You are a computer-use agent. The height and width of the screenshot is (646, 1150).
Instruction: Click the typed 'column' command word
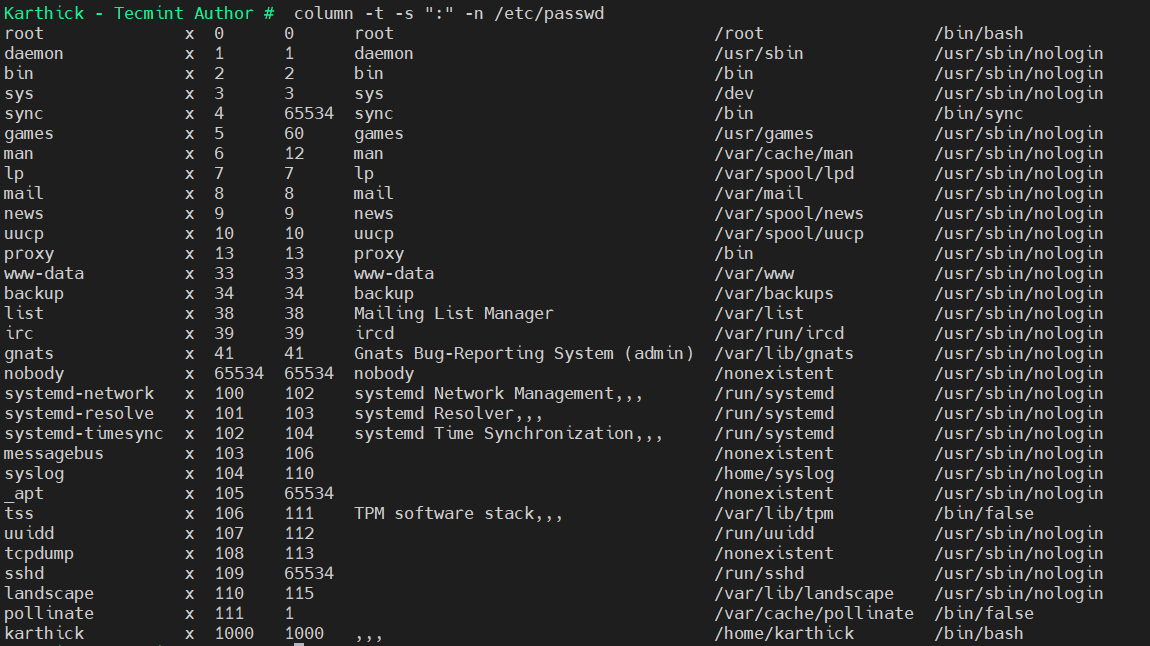[x=324, y=13]
